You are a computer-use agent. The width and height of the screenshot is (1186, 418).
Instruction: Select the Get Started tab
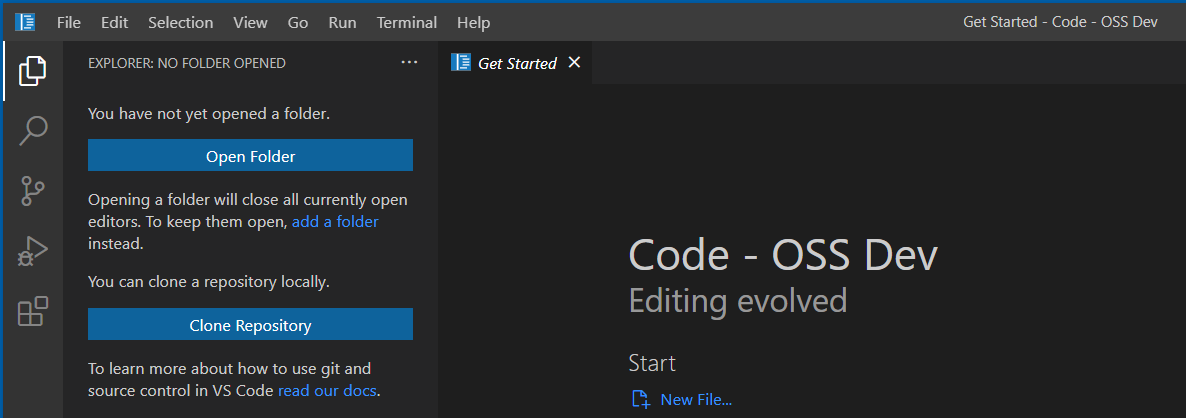(x=514, y=63)
